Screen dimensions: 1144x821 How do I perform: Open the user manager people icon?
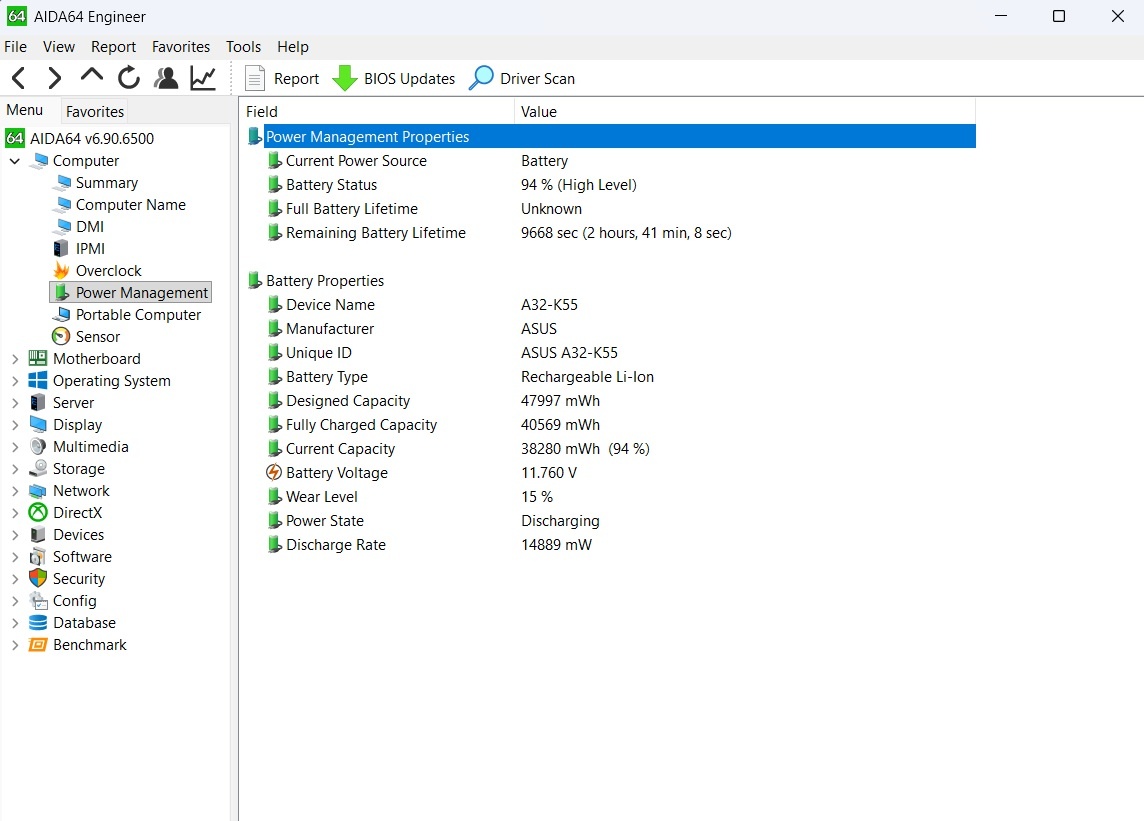pyautogui.click(x=166, y=78)
